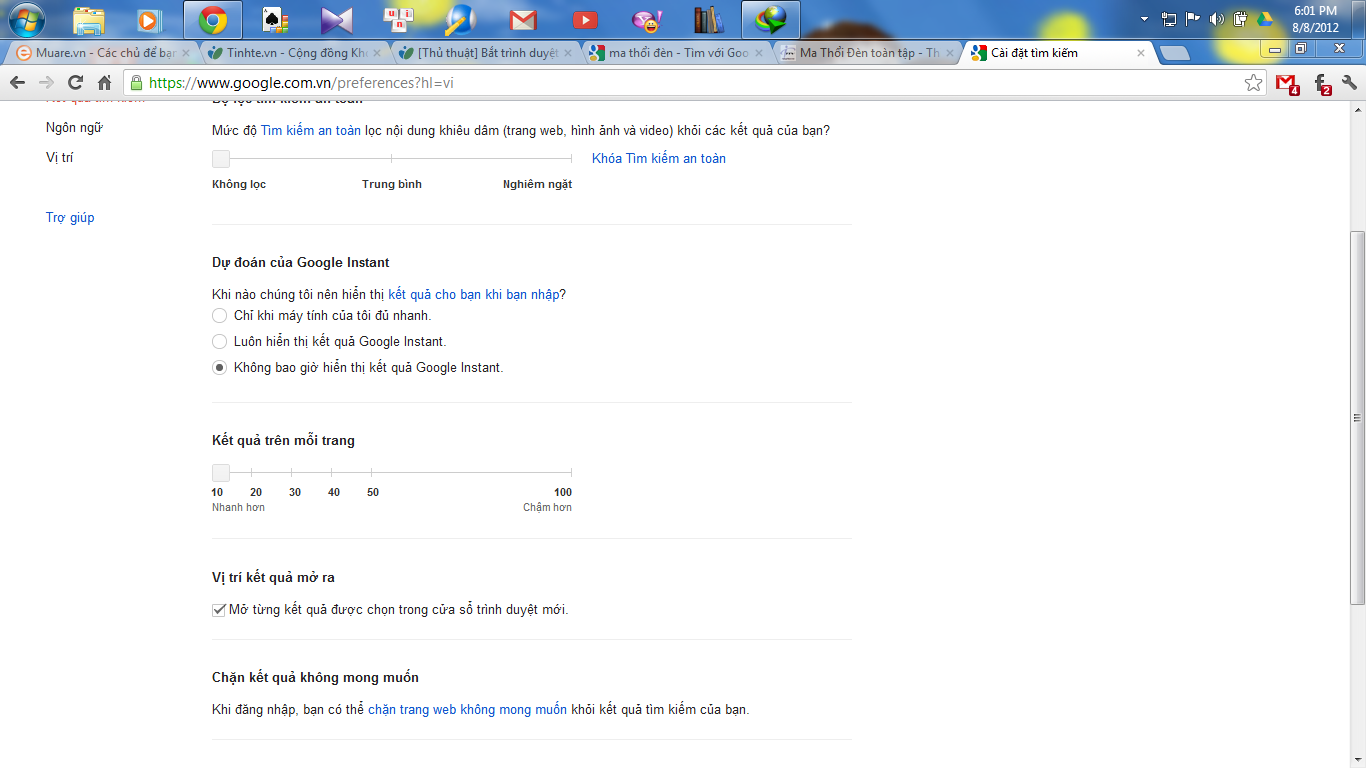Switch to 'ma thổi đèn' Google search tab
Screen dimensions: 1366x768
pos(672,53)
